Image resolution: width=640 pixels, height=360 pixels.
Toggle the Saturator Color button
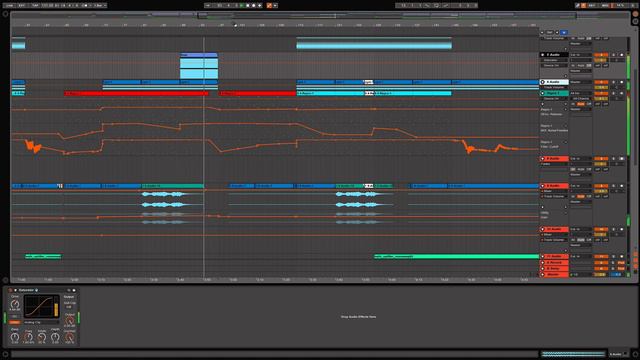coord(15,322)
